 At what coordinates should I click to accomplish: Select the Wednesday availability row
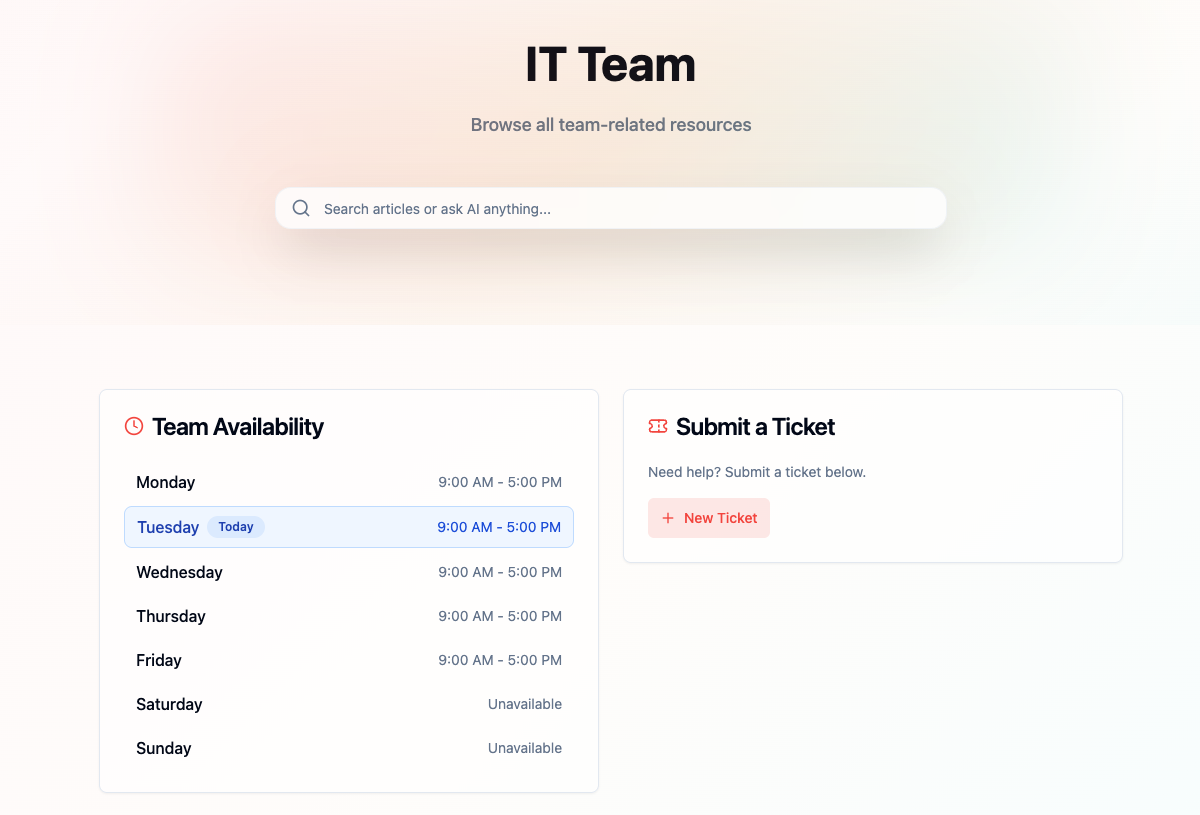click(349, 572)
